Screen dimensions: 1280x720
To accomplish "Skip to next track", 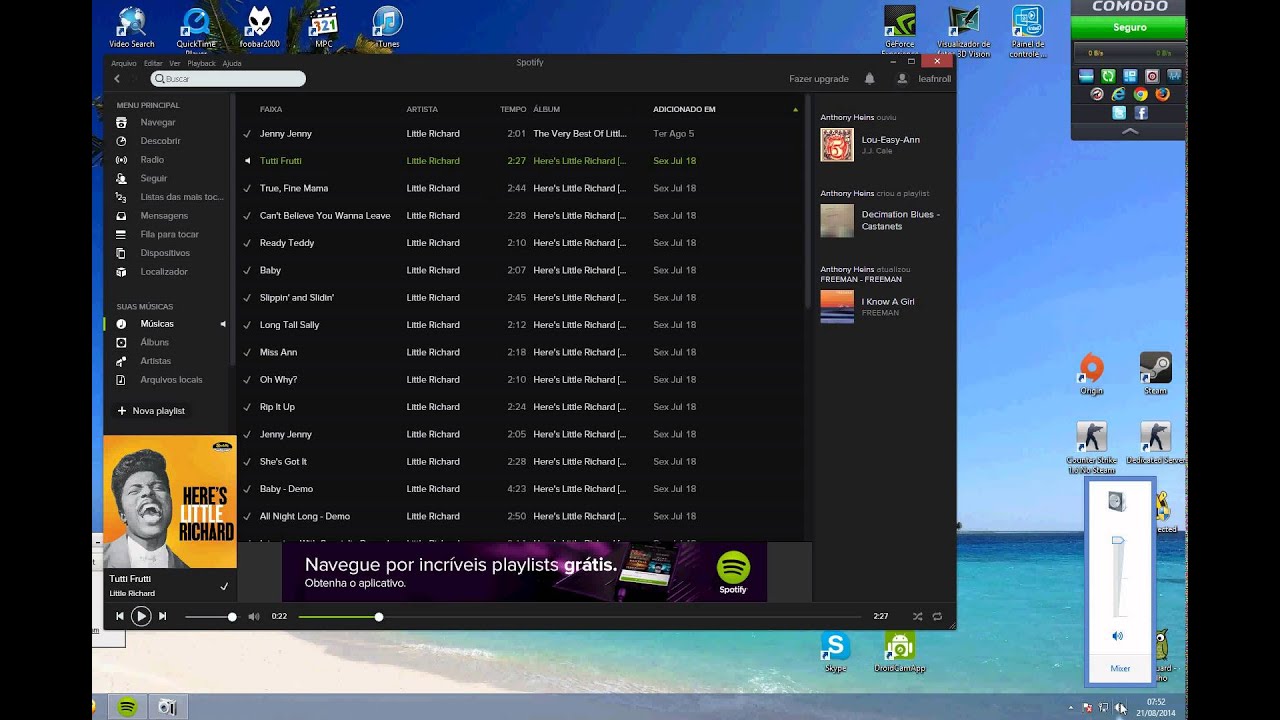I will click(x=163, y=616).
